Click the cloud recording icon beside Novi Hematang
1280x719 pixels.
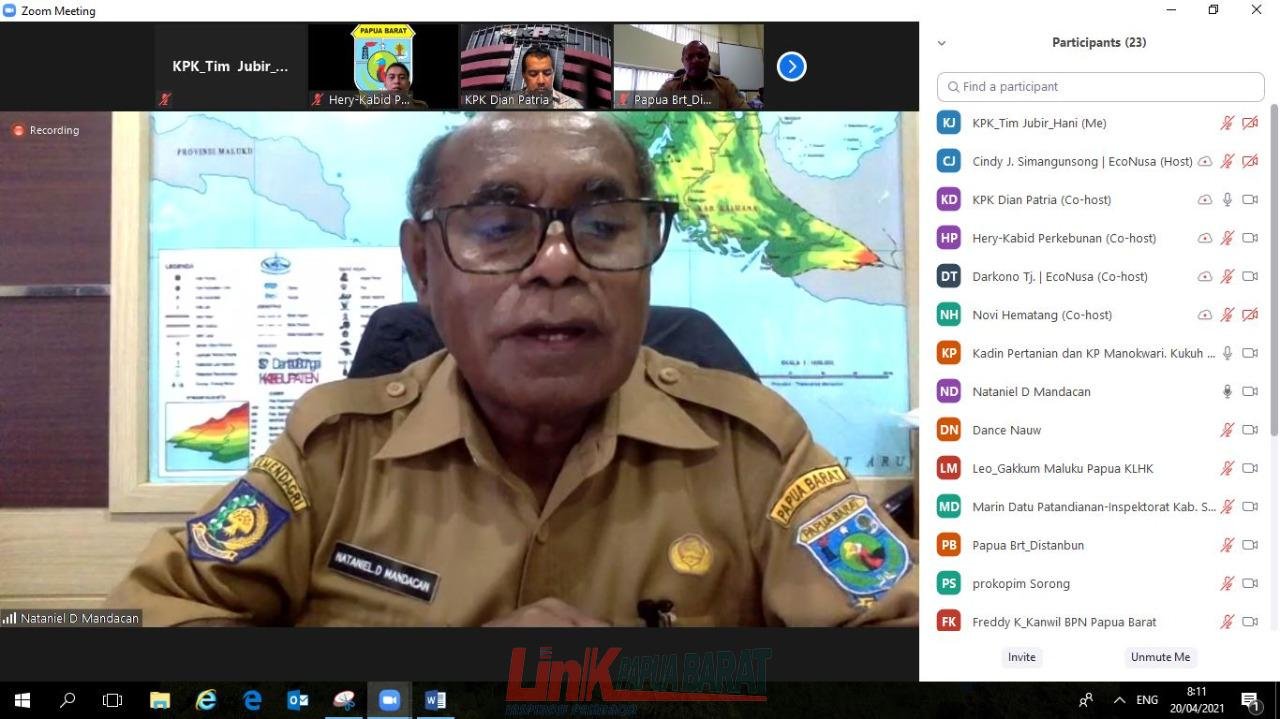tap(1205, 315)
